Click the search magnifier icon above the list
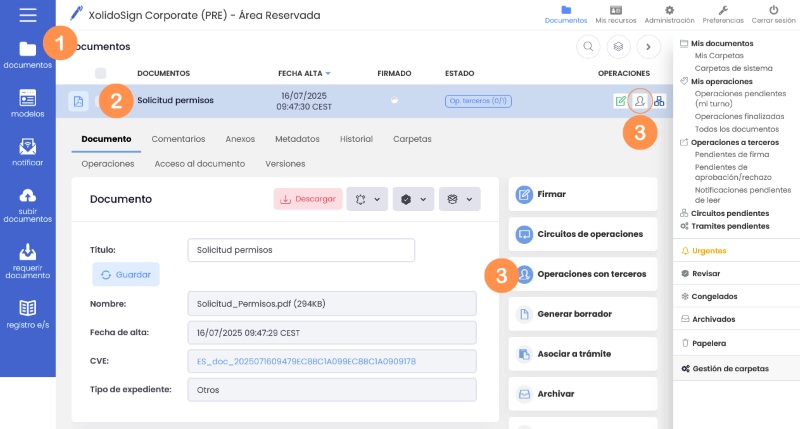Image resolution: width=800 pixels, height=429 pixels. point(588,46)
